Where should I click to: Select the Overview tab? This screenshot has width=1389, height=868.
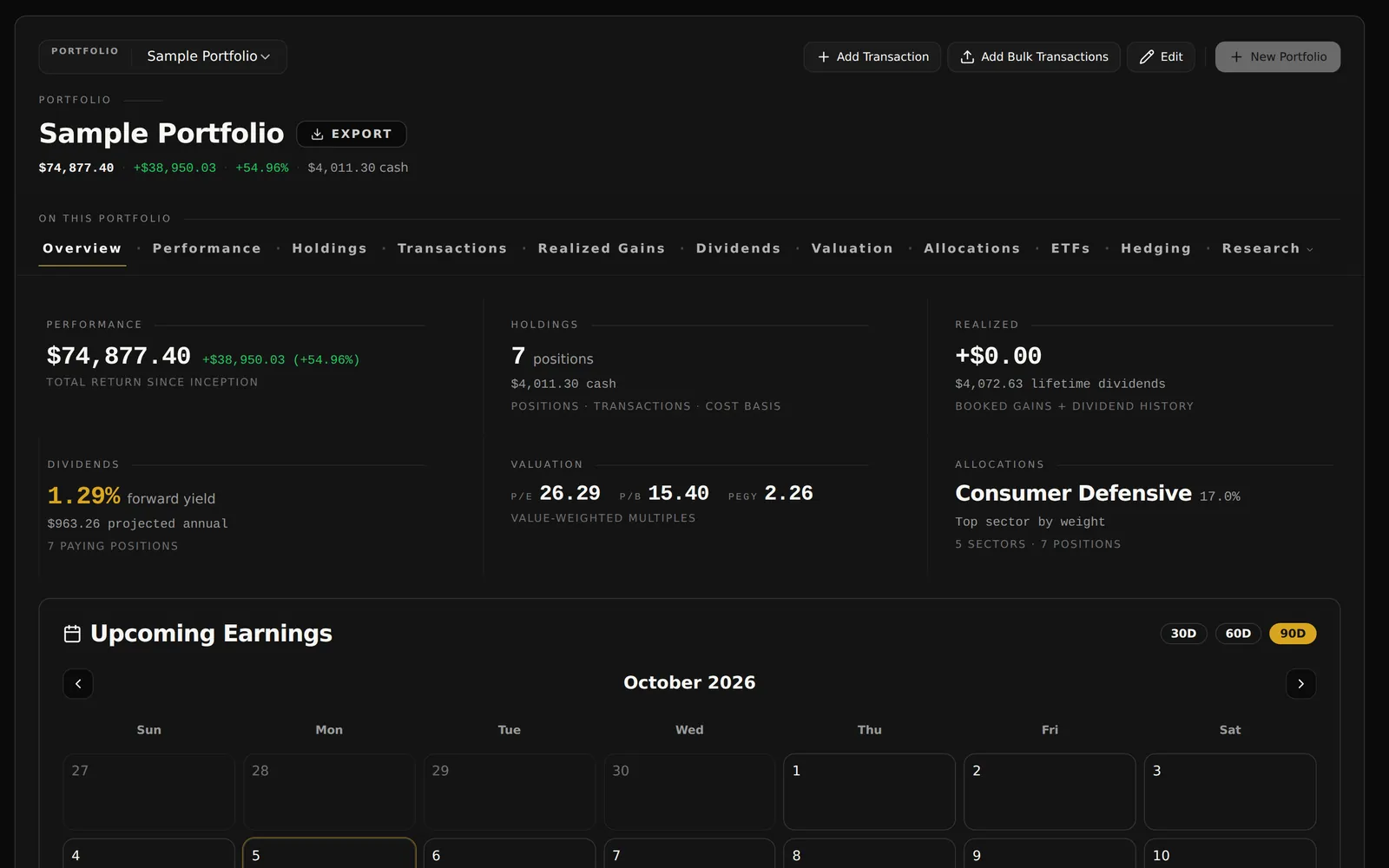click(x=82, y=248)
